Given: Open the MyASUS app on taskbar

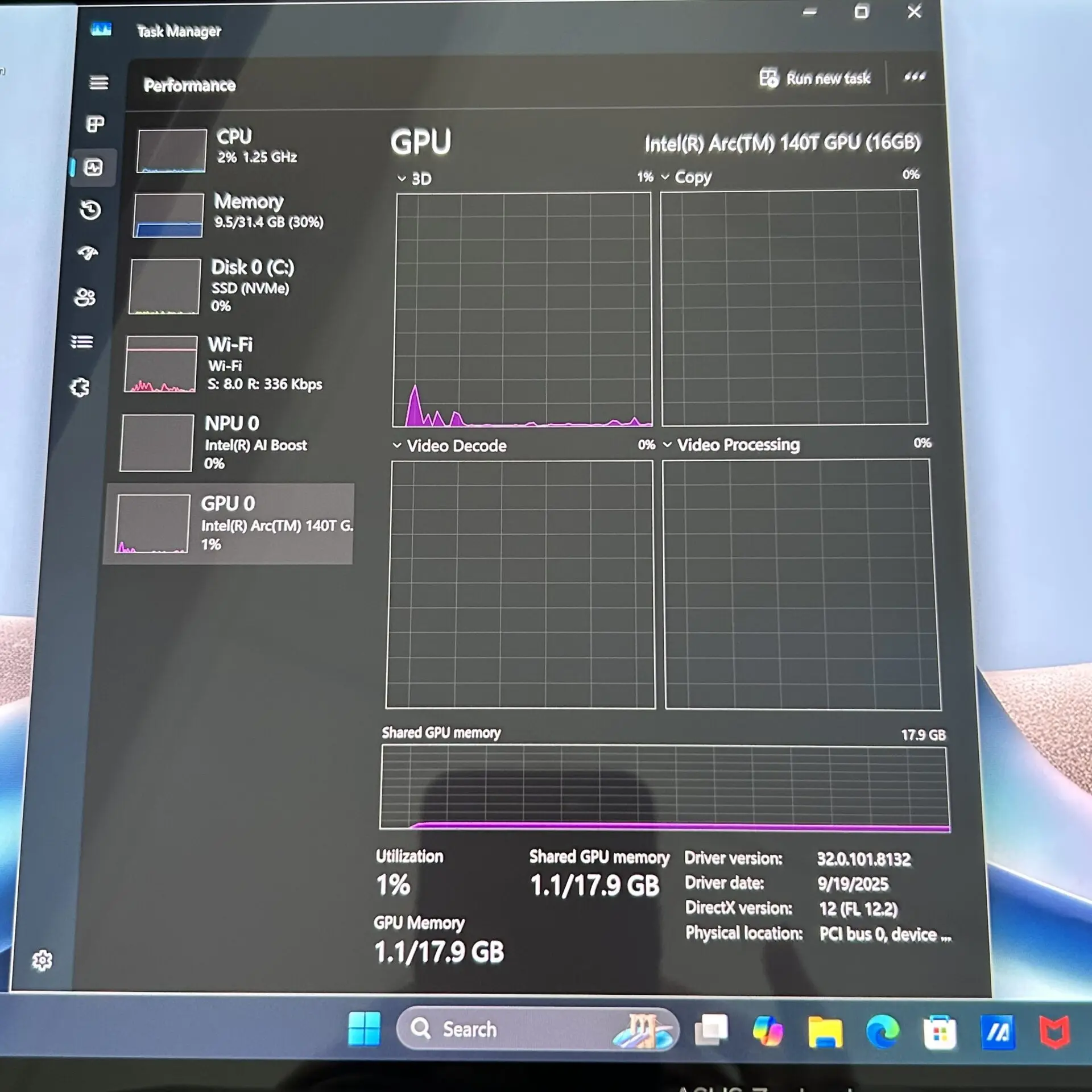Looking at the screenshot, I should (x=998, y=1032).
